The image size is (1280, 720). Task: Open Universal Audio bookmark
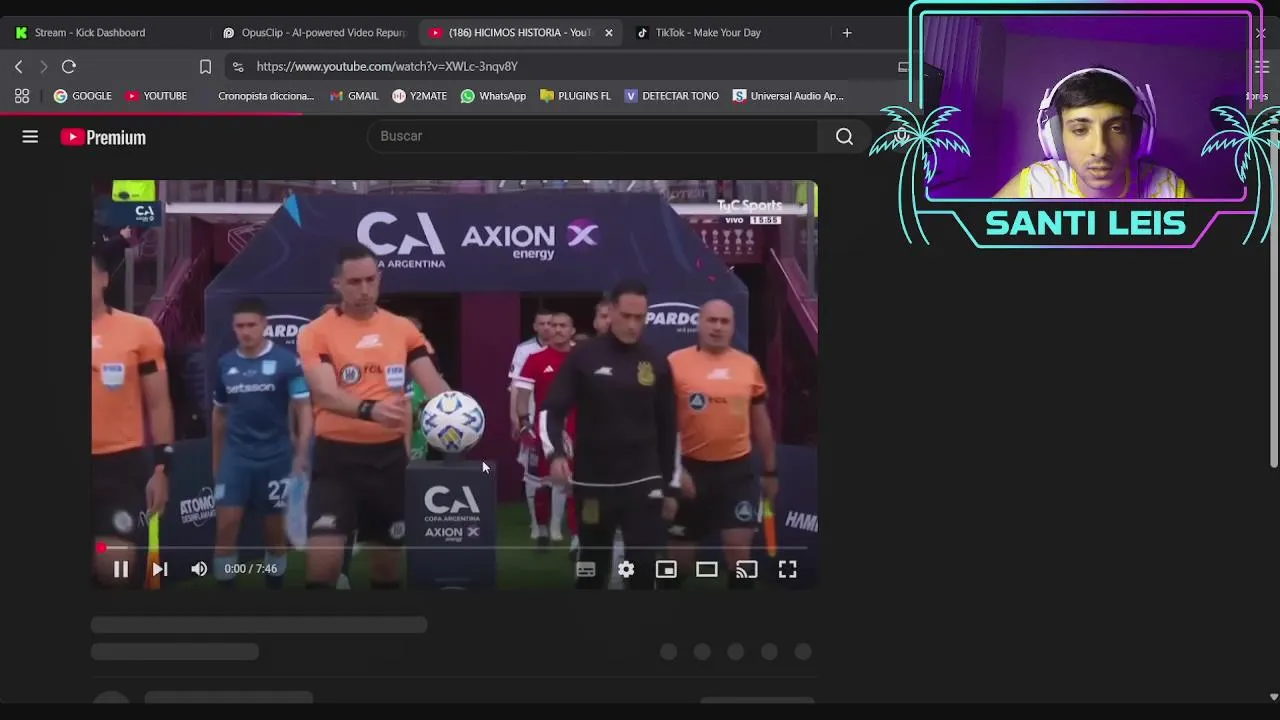(x=788, y=96)
